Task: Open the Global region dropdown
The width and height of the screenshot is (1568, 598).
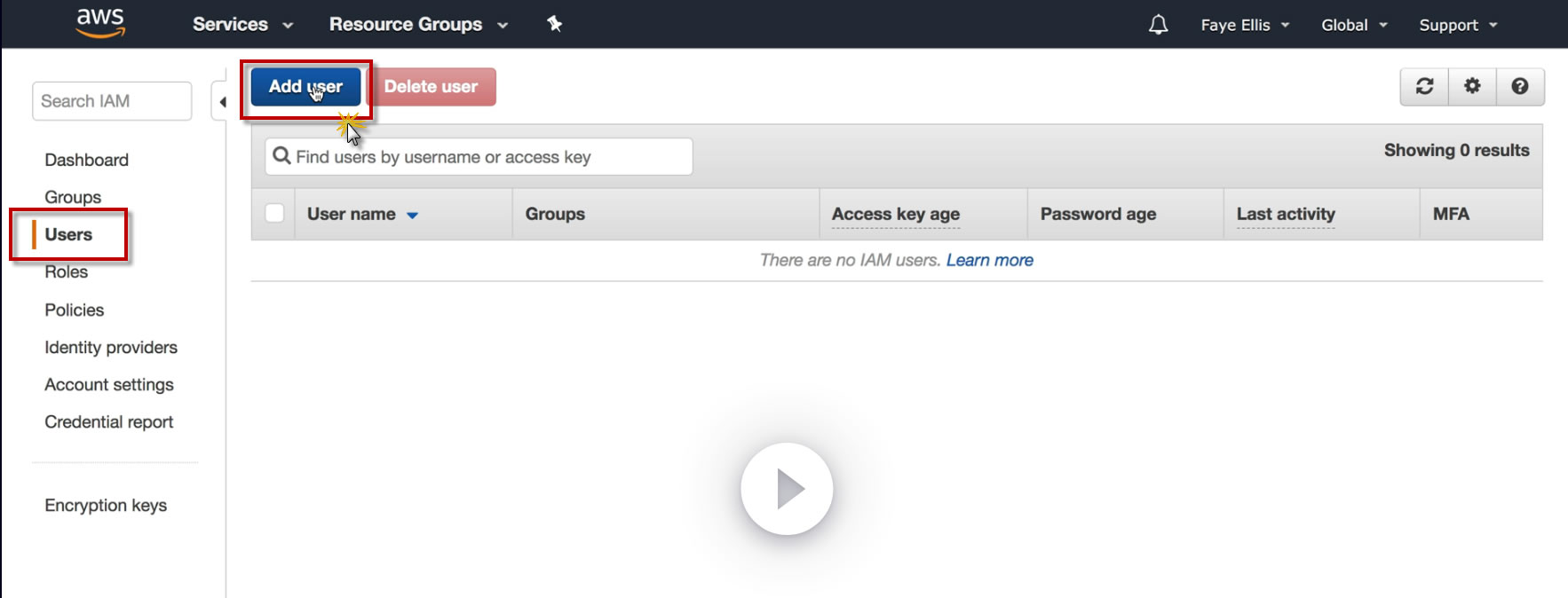Action: (1354, 25)
